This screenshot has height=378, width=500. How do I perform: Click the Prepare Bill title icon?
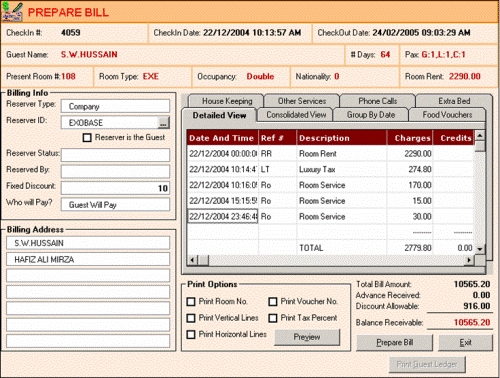click(12, 12)
